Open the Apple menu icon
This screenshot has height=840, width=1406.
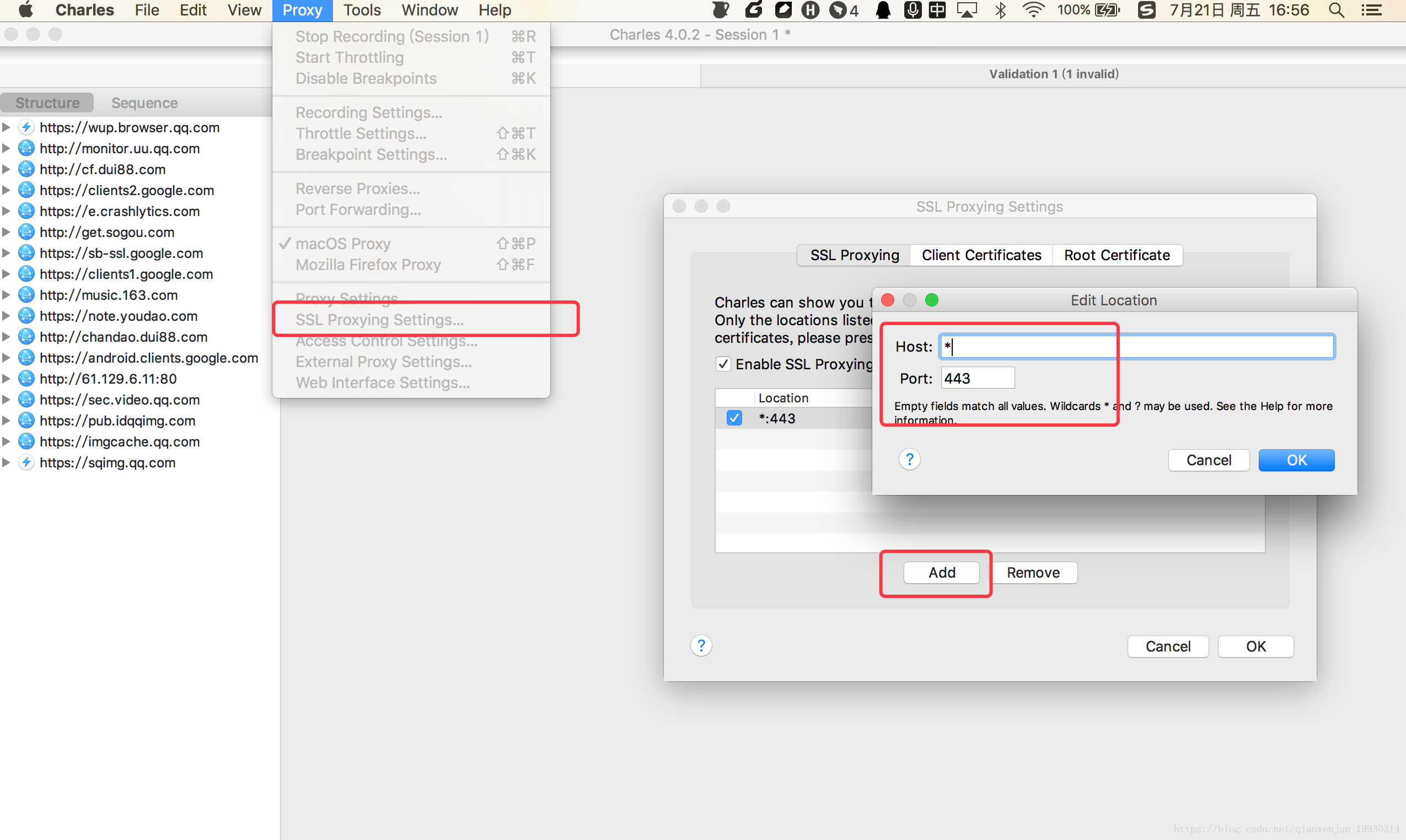point(26,10)
